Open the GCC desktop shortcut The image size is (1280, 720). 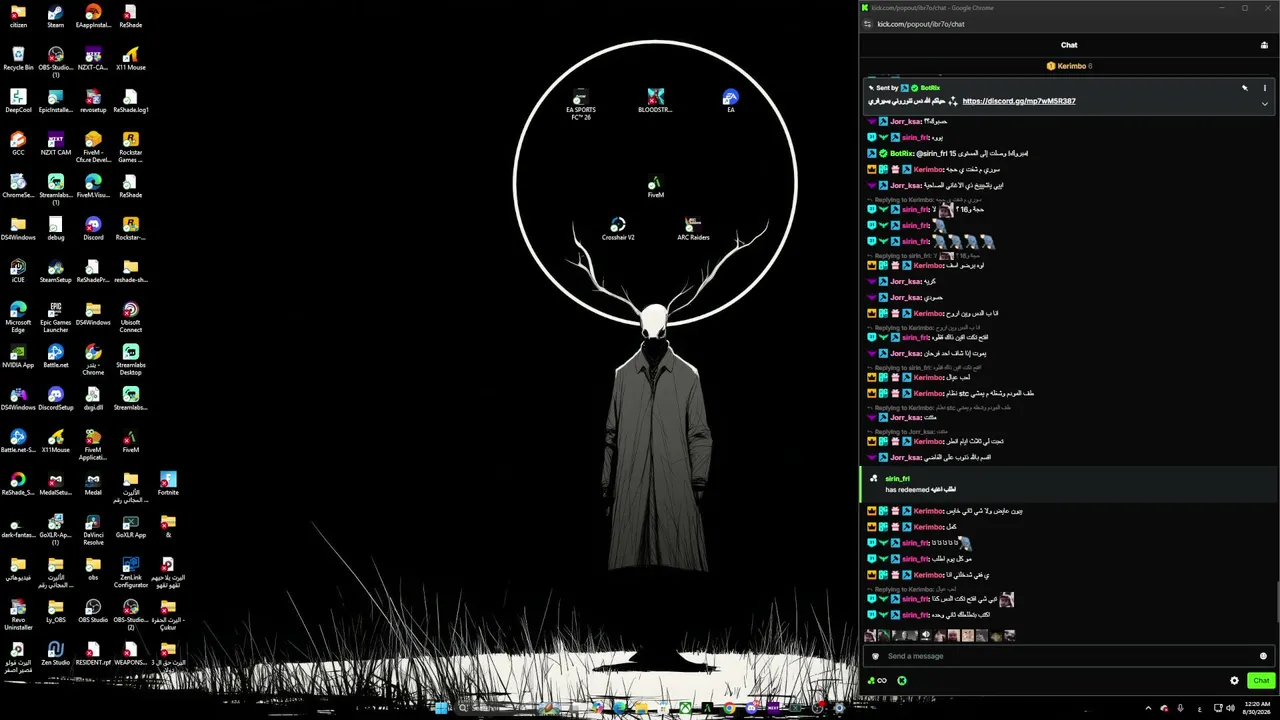pos(18,144)
